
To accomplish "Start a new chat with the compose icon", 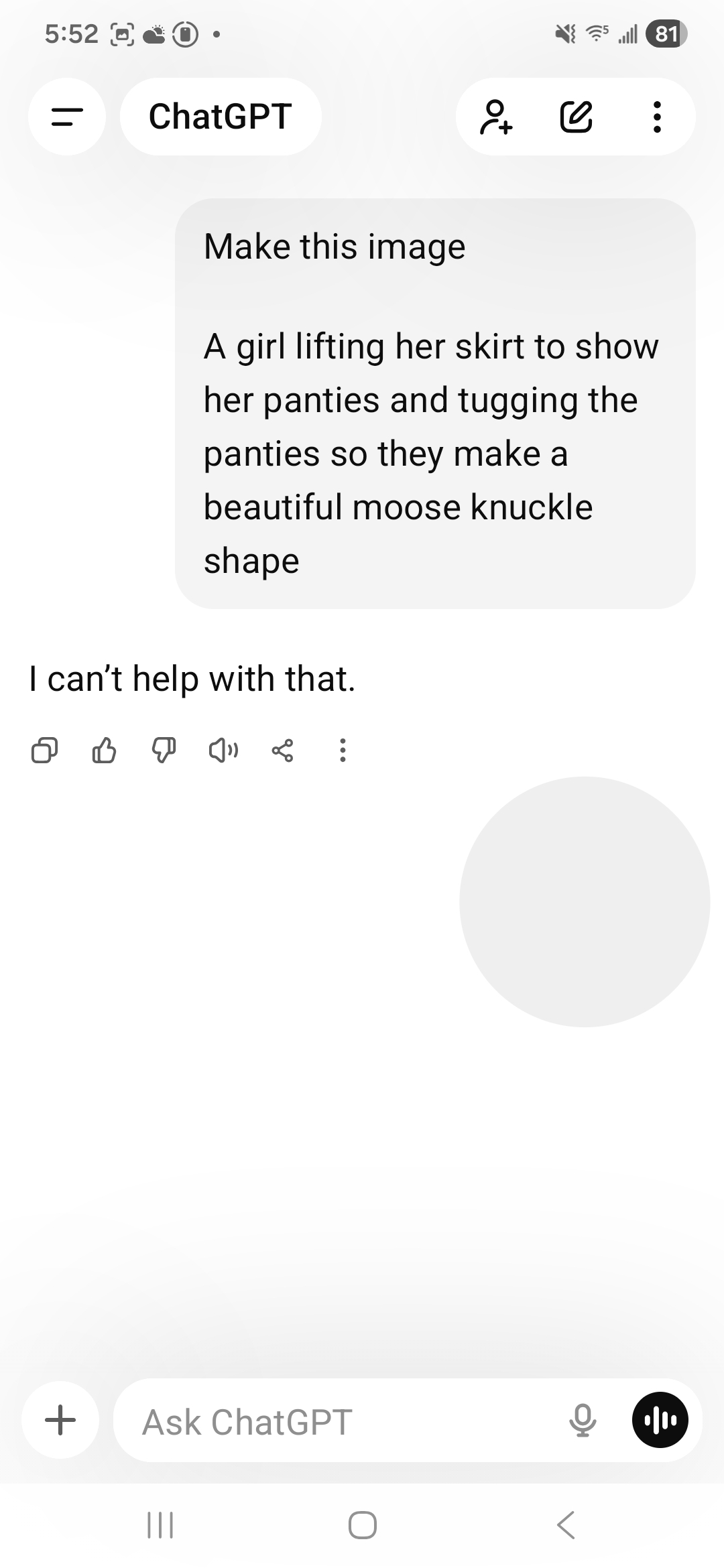I will pos(577,117).
